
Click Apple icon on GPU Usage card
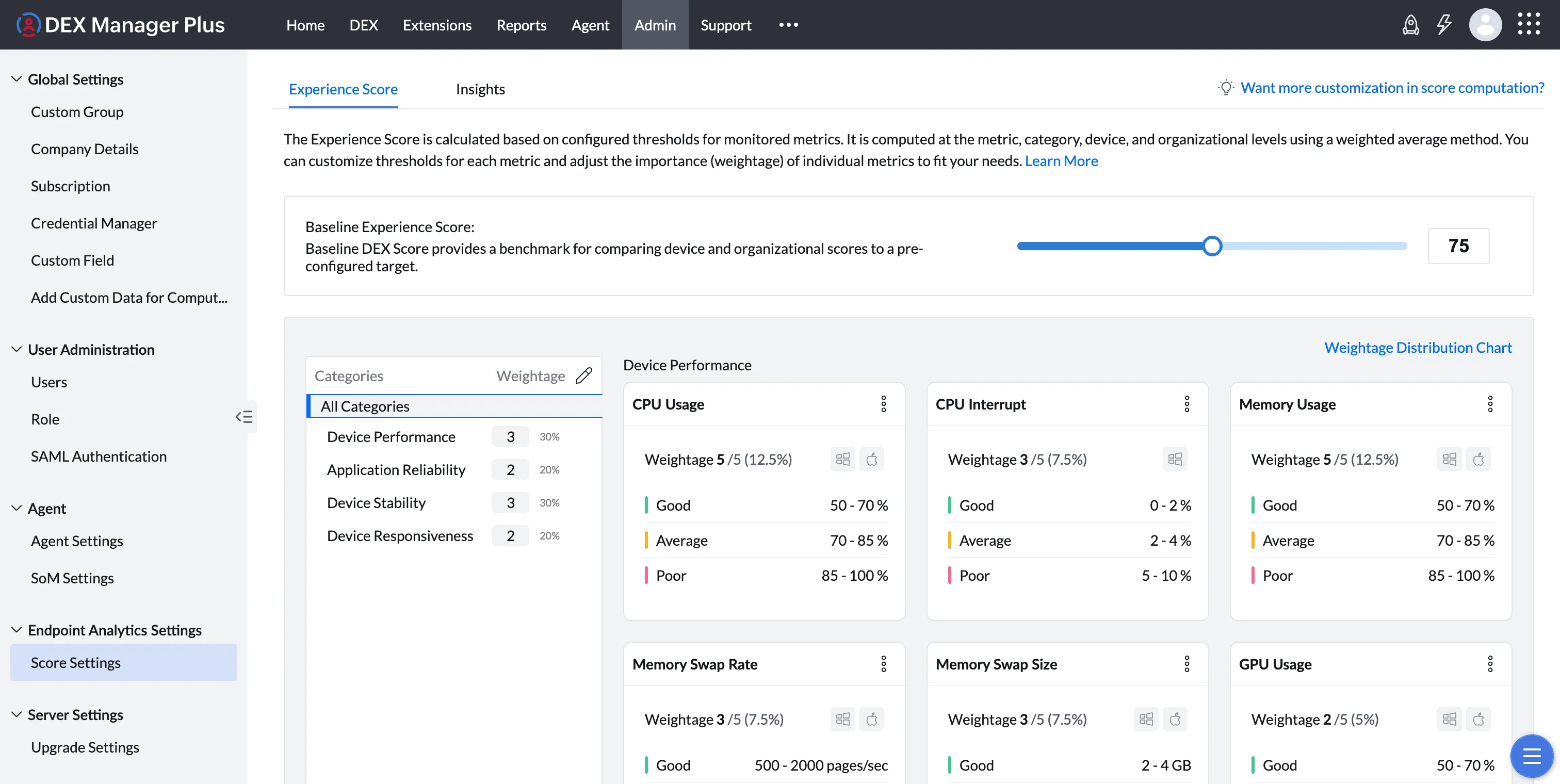pyautogui.click(x=1479, y=719)
